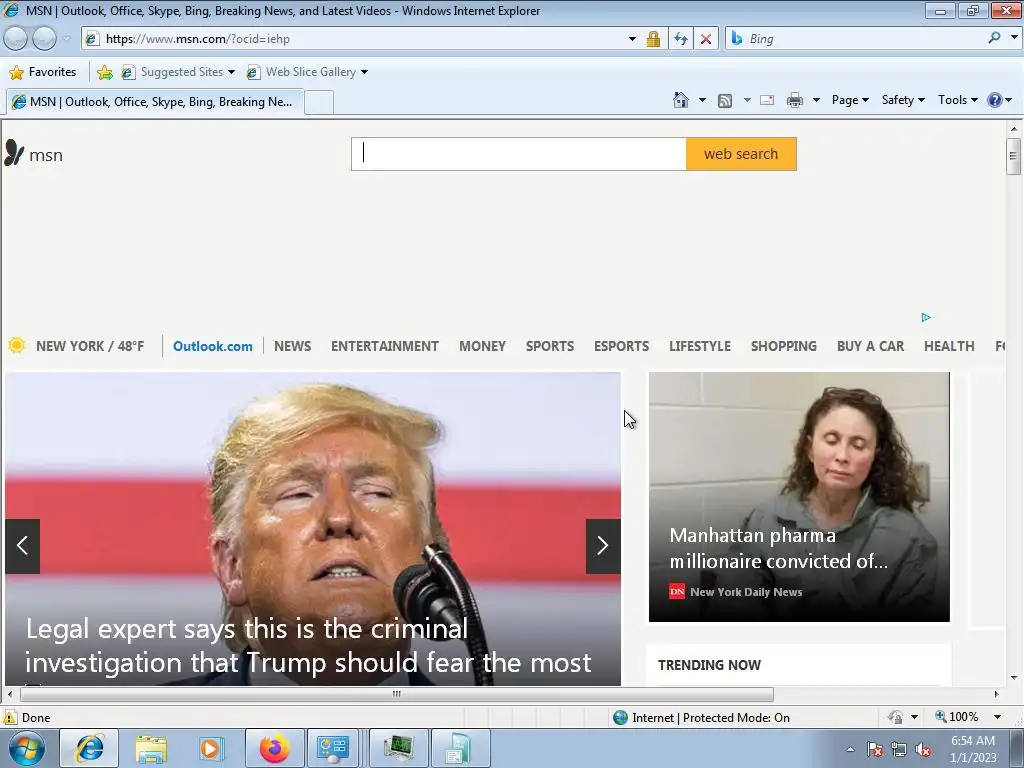Click the security lock icon in address bar
This screenshot has width=1024, height=768.
click(653, 39)
